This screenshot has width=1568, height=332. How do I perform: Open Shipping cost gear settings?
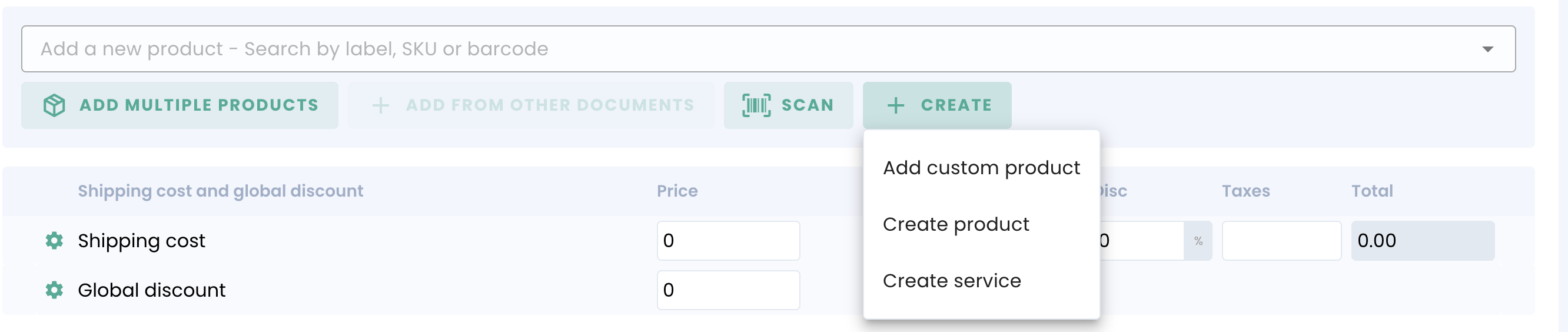pyautogui.click(x=54, y=241)
